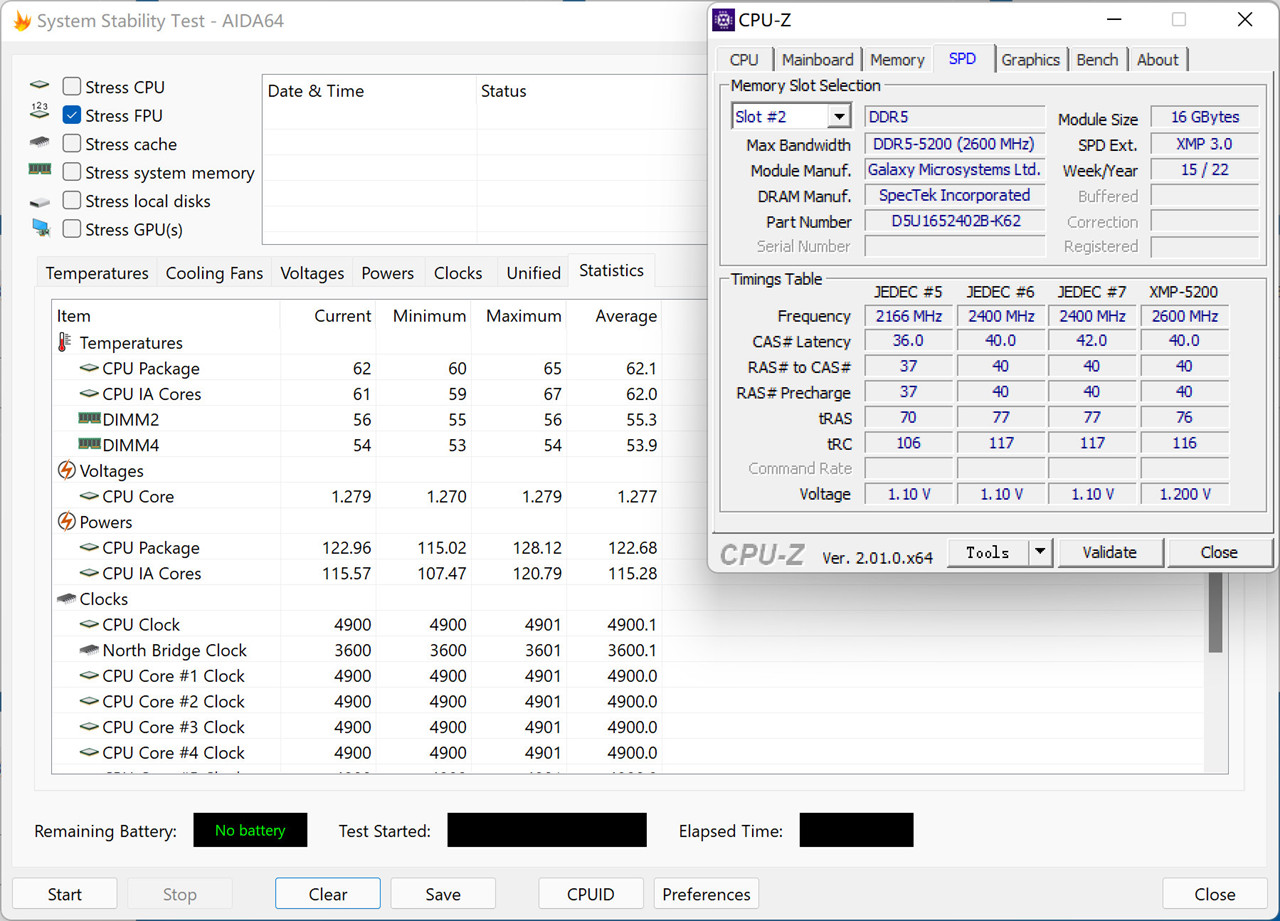Image resolution: width=1280 pixels, height=921 pixels.
Task: Click the CPU-Z logo in its title bar
Action: [x=723, y=19]
